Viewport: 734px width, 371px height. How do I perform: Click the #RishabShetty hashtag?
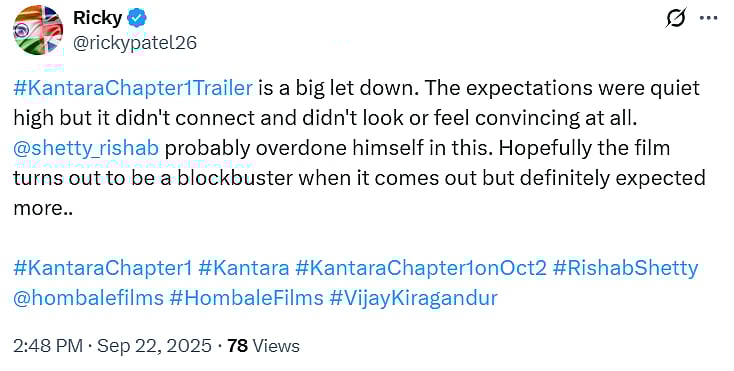coord(625,268)
